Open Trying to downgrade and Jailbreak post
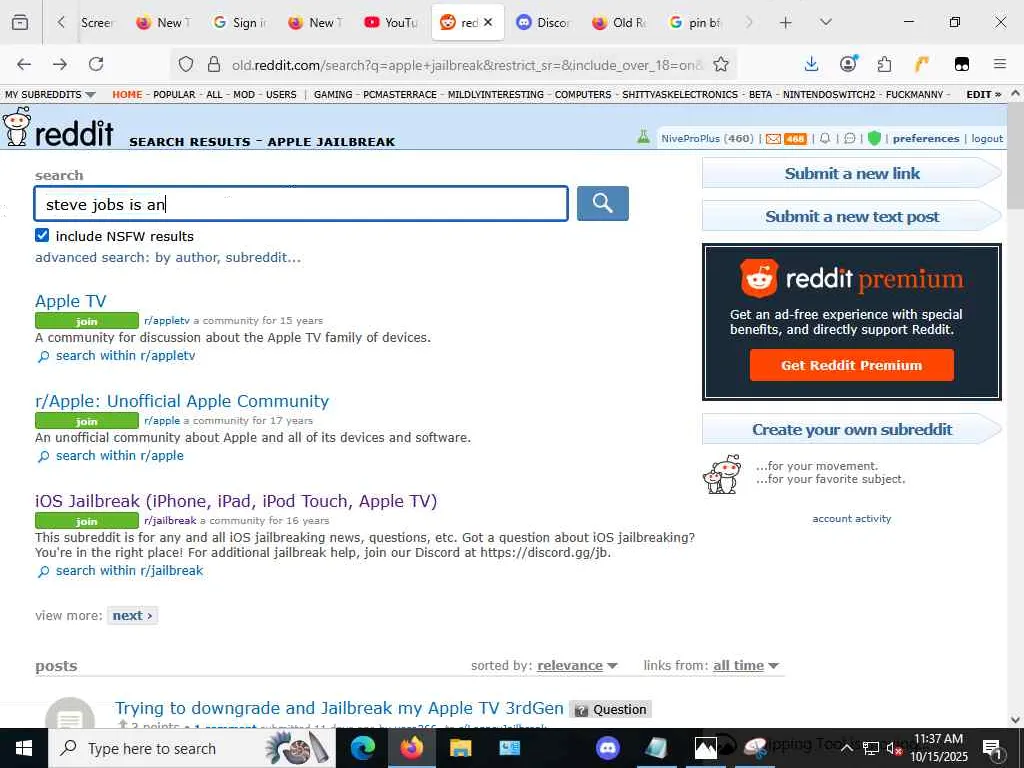The height and width of the screenshot is (768, 1024). [339, 708]
